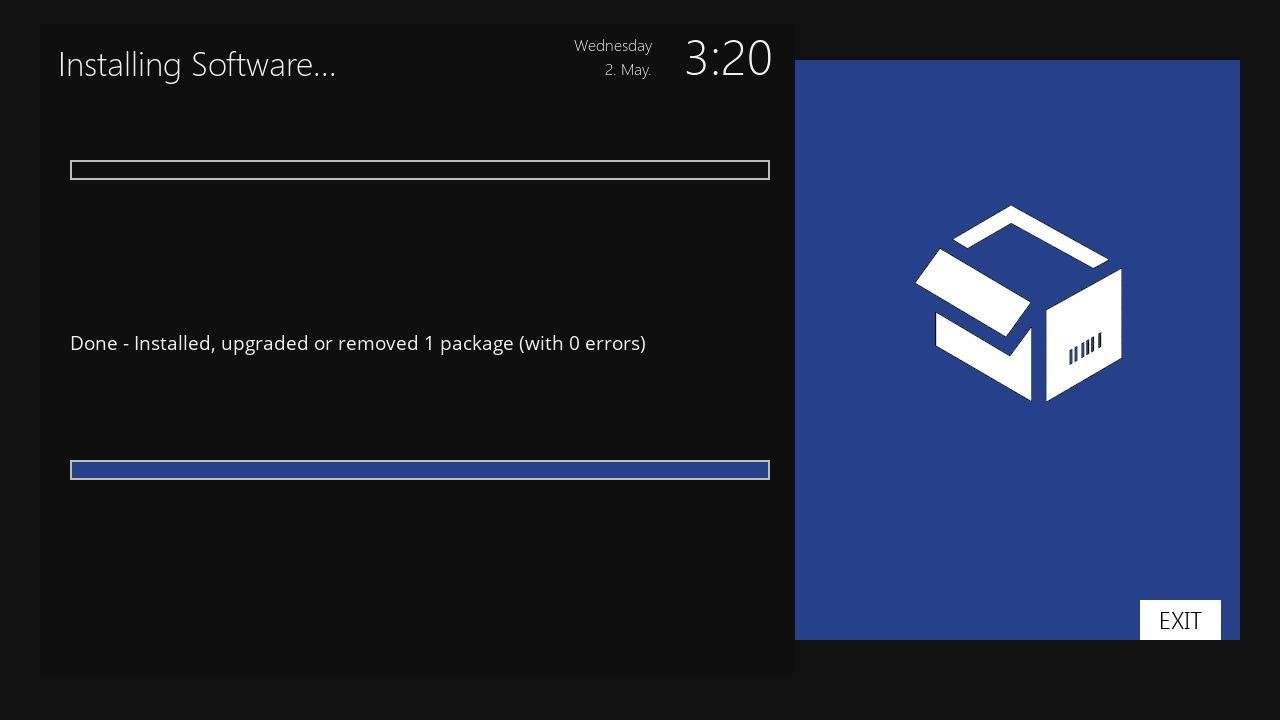
Task: Click the barcode on the package icon
Action: [1083, 345]
